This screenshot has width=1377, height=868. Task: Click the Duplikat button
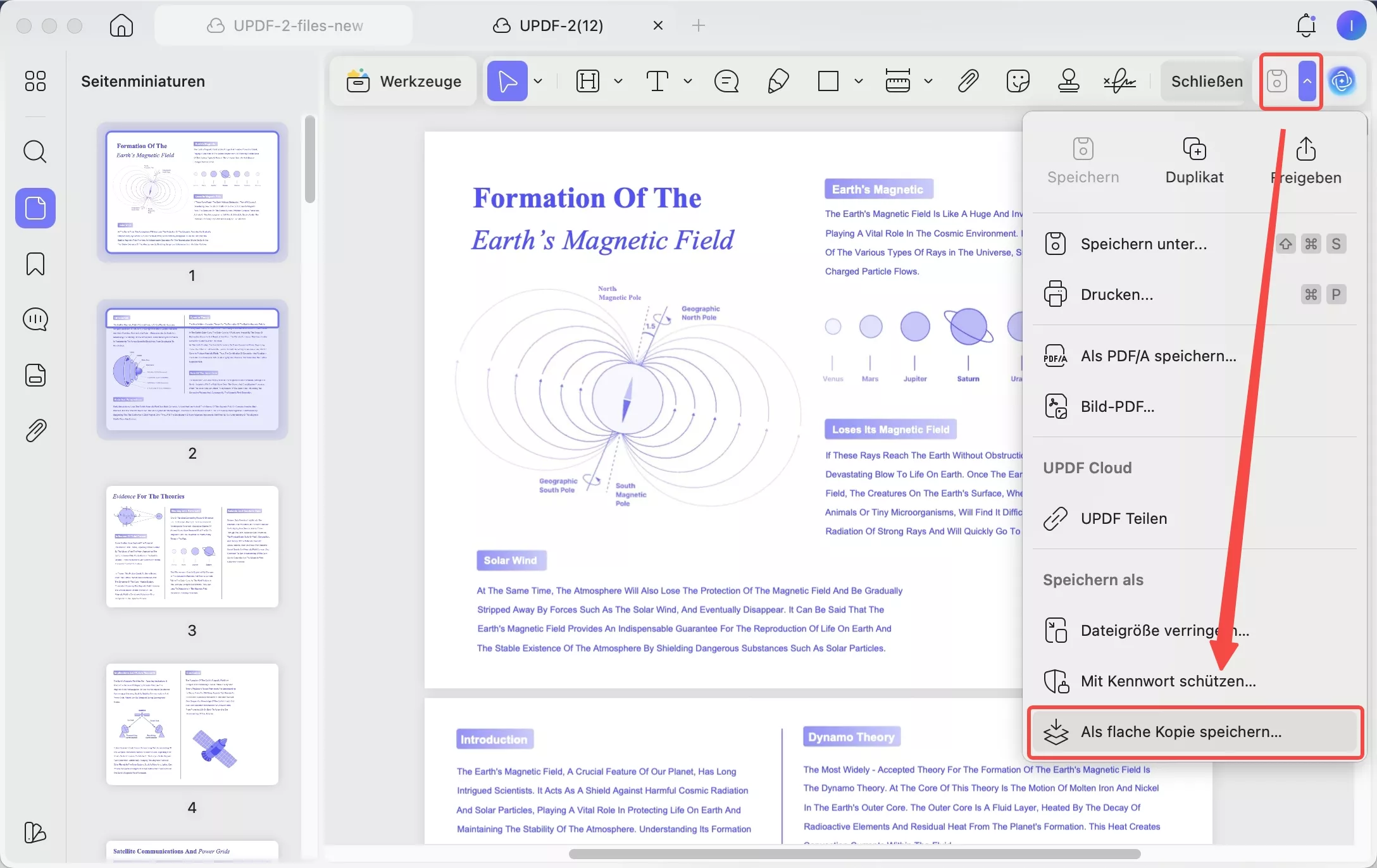[x=1195, y=161]
